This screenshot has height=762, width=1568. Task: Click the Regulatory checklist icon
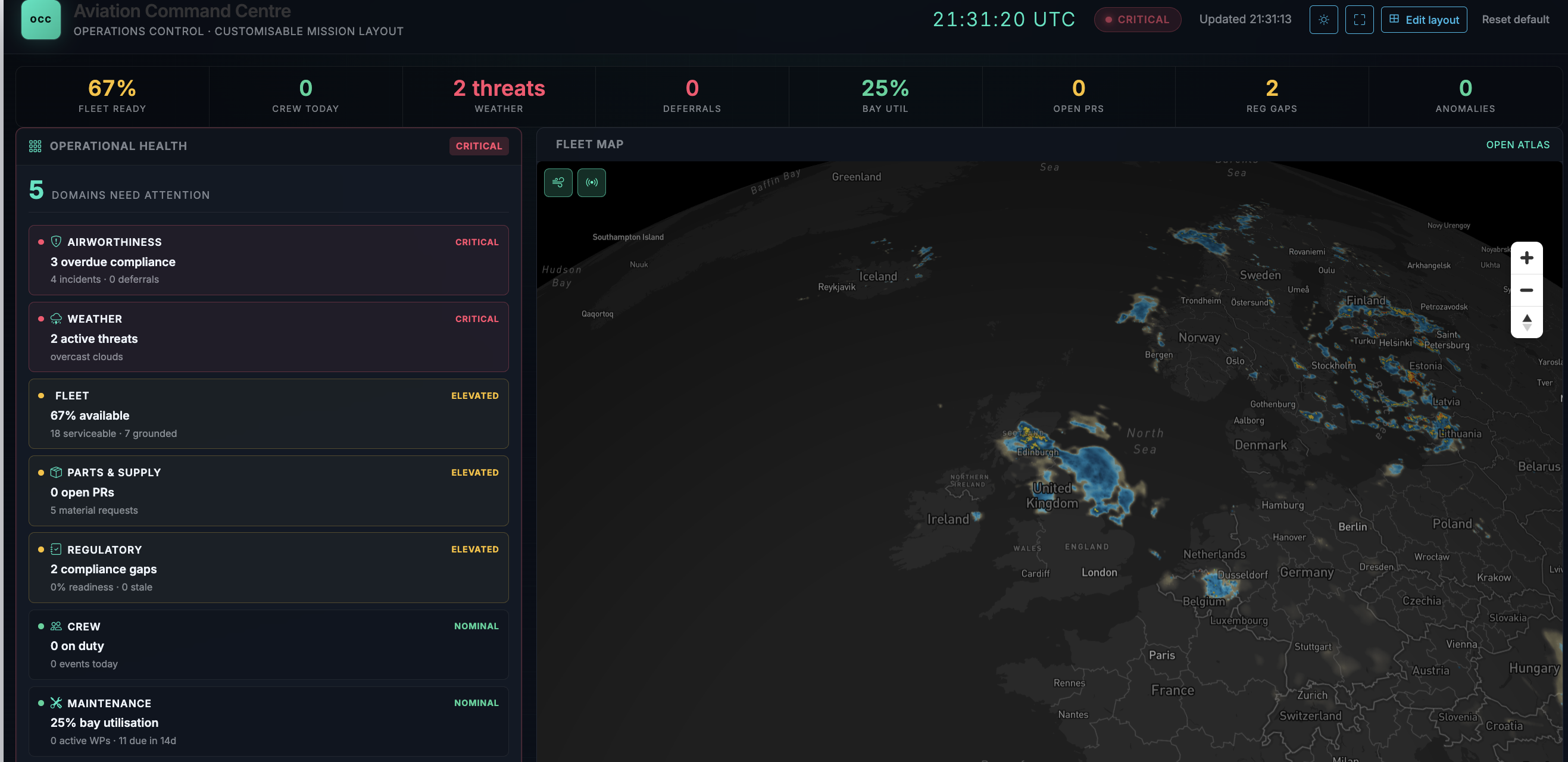pyautogui.click(x=56, y=549)
